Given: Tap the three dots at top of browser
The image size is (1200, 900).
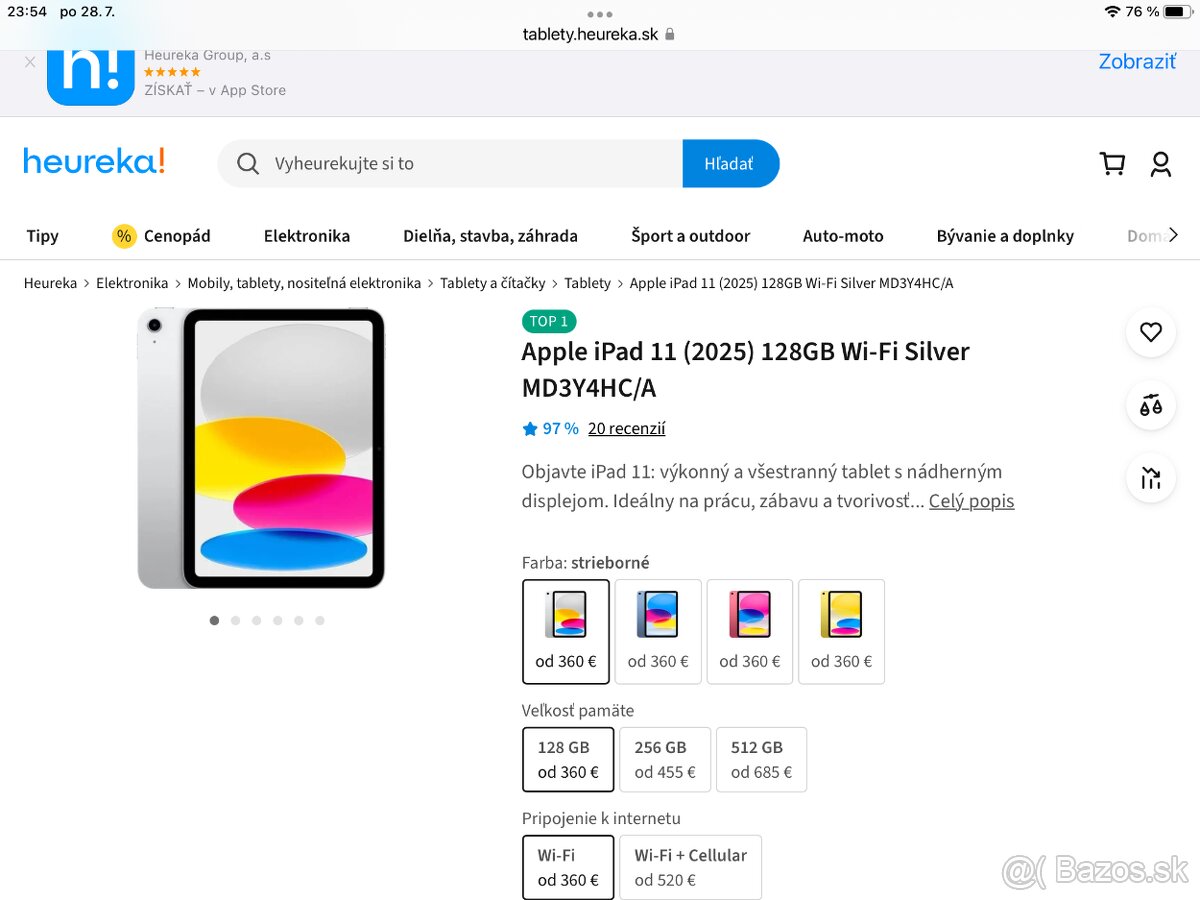Looking at the screenshot, I should pos(600,14).
